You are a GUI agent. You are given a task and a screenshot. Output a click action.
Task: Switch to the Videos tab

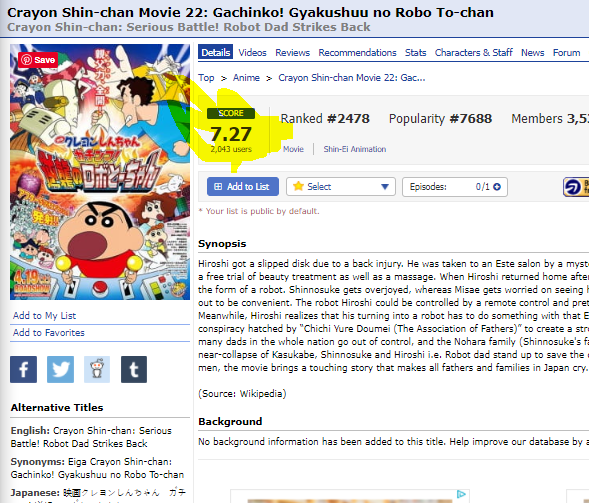tap(252, 53)
